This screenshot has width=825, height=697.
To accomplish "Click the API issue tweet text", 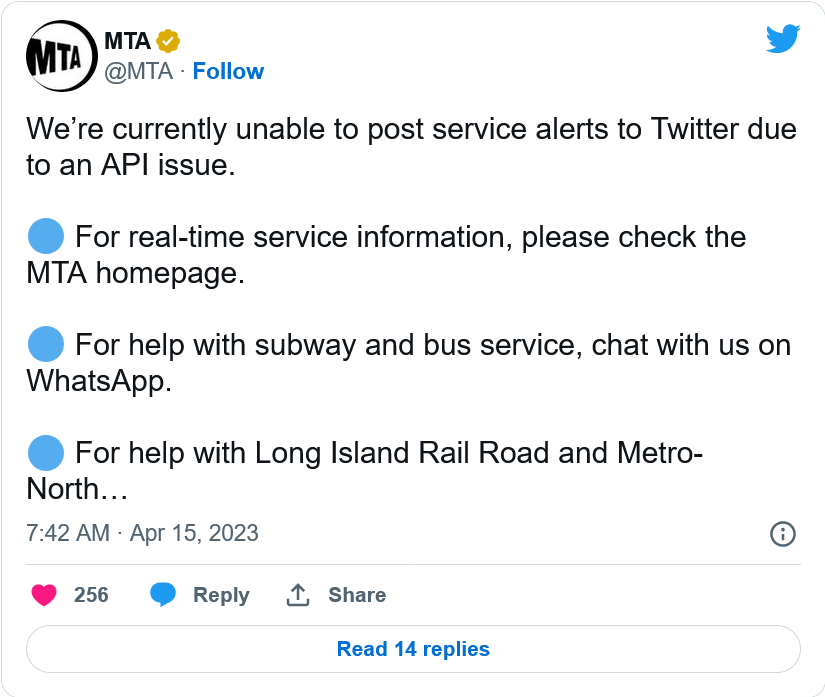I will (x=410, y=147).
